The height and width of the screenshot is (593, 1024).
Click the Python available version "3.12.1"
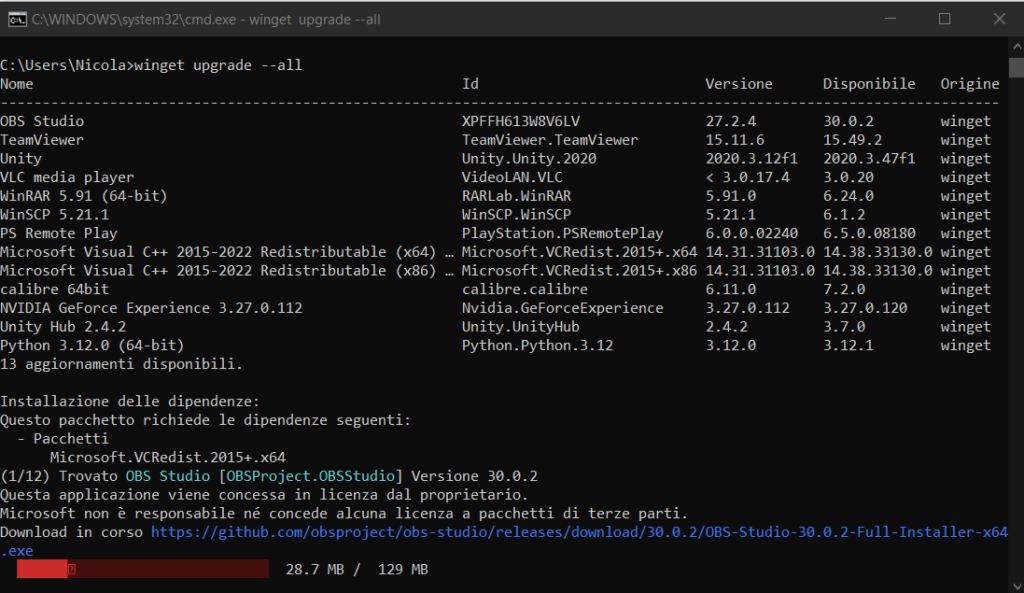click(x=848, y=345)
